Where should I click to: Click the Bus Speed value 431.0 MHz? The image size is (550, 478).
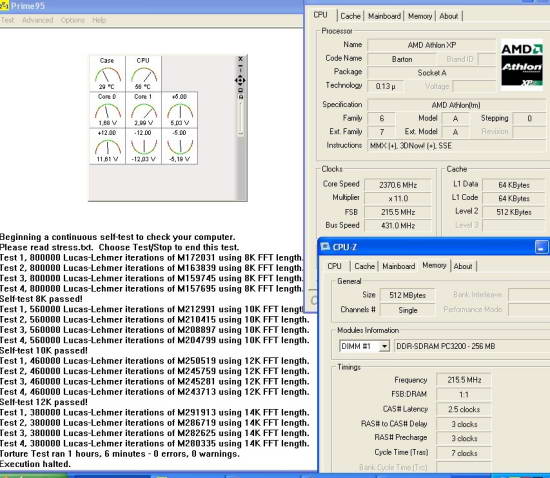(x=398, y=225)
